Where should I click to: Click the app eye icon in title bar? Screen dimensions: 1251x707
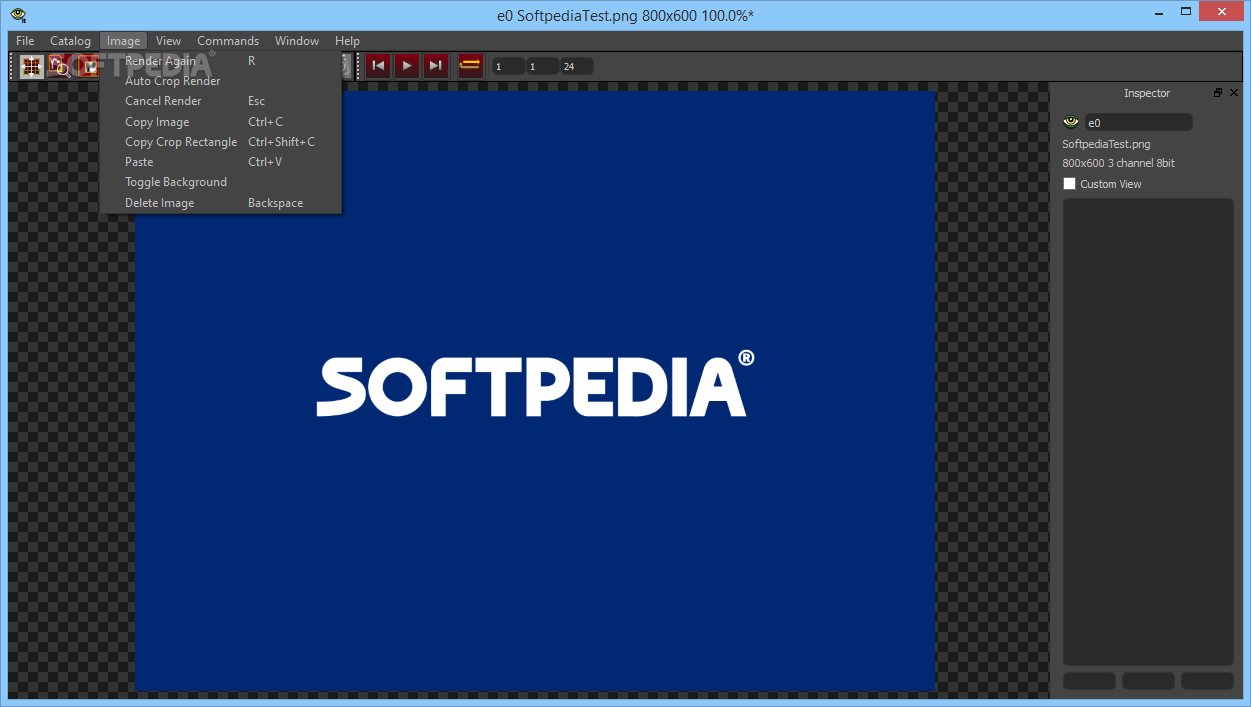click(18, 15)
